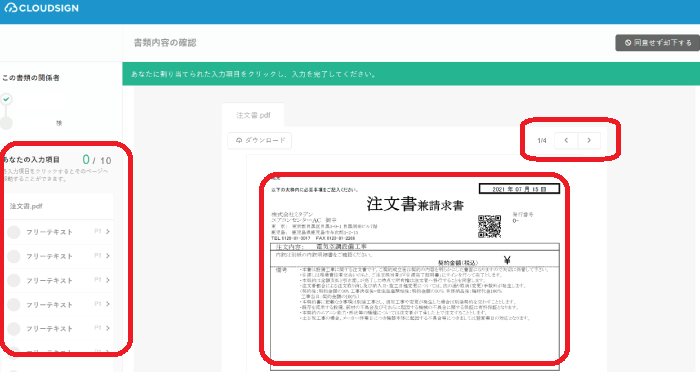Download the document with ダウンロード button
The height and width of the screenshot is (372, 700).
(x=260, y=141)
